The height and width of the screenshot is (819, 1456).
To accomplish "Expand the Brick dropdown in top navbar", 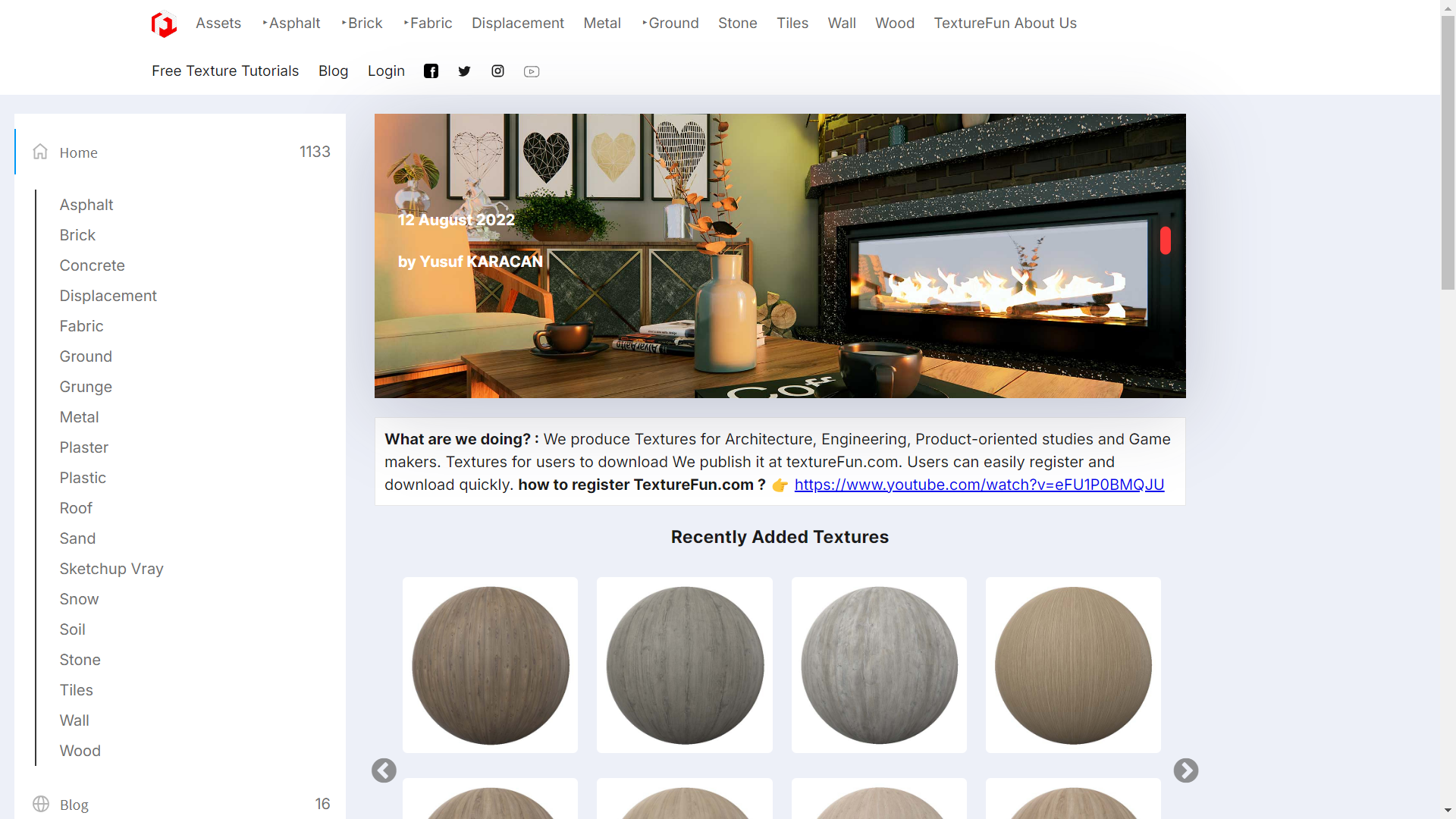I will pyautogui.click(x=344, y=24).
